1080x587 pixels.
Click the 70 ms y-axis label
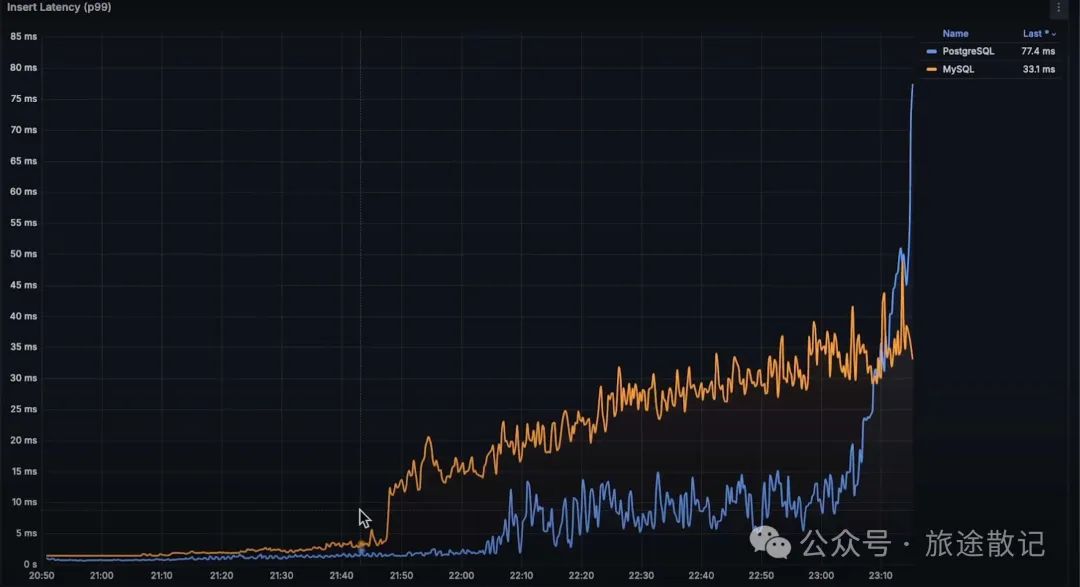pos(23,130)
